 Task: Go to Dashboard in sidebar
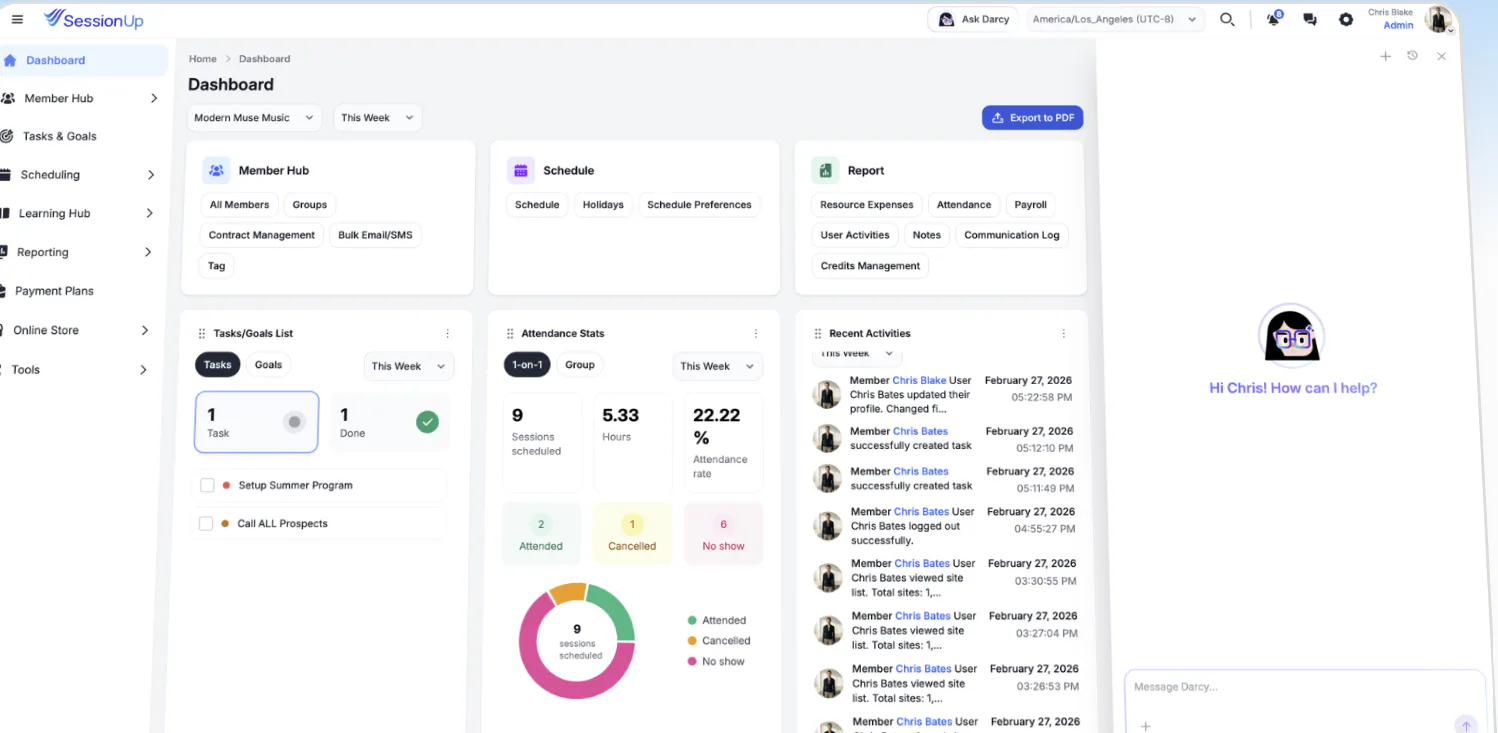82,60
